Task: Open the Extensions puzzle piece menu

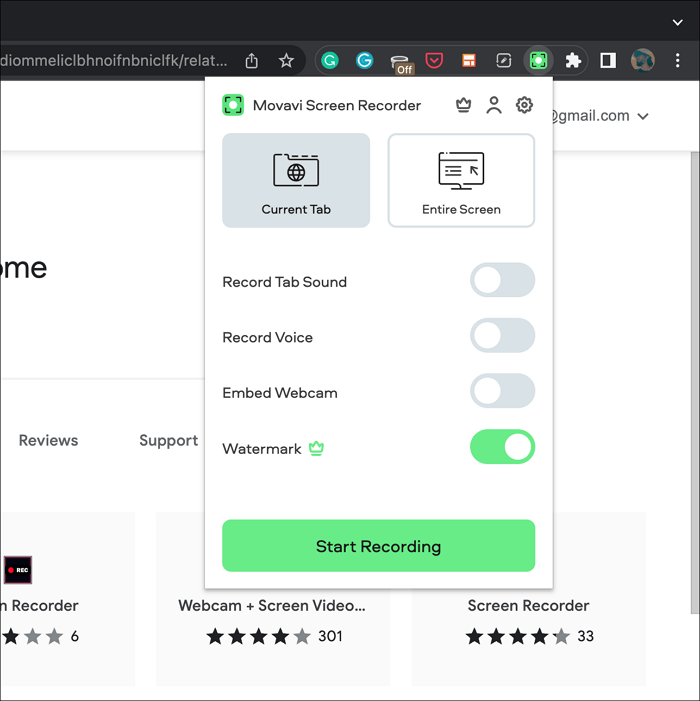Action: click(573, 60)
